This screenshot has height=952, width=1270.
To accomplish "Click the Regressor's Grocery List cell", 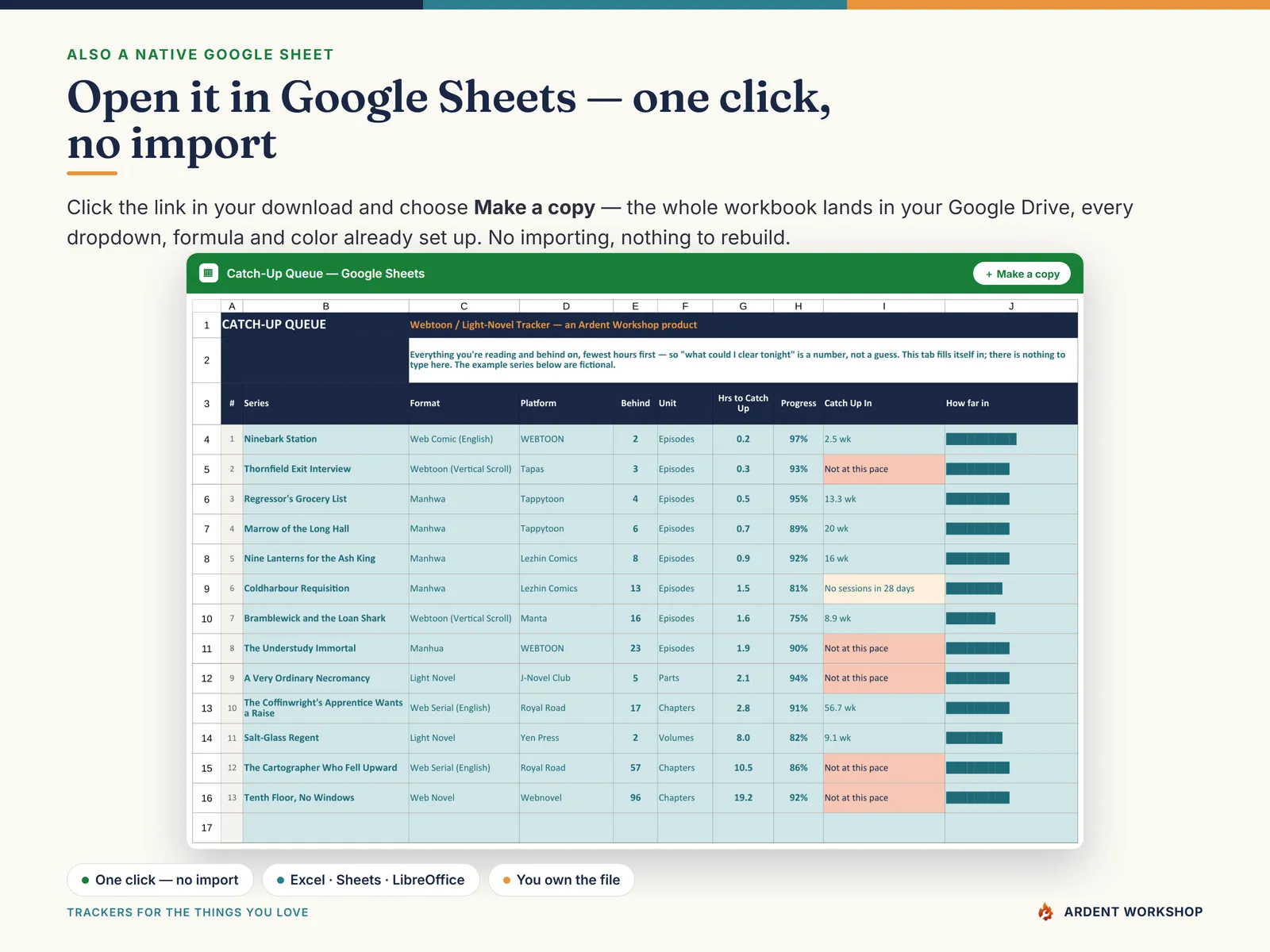I will pos(325,499).
